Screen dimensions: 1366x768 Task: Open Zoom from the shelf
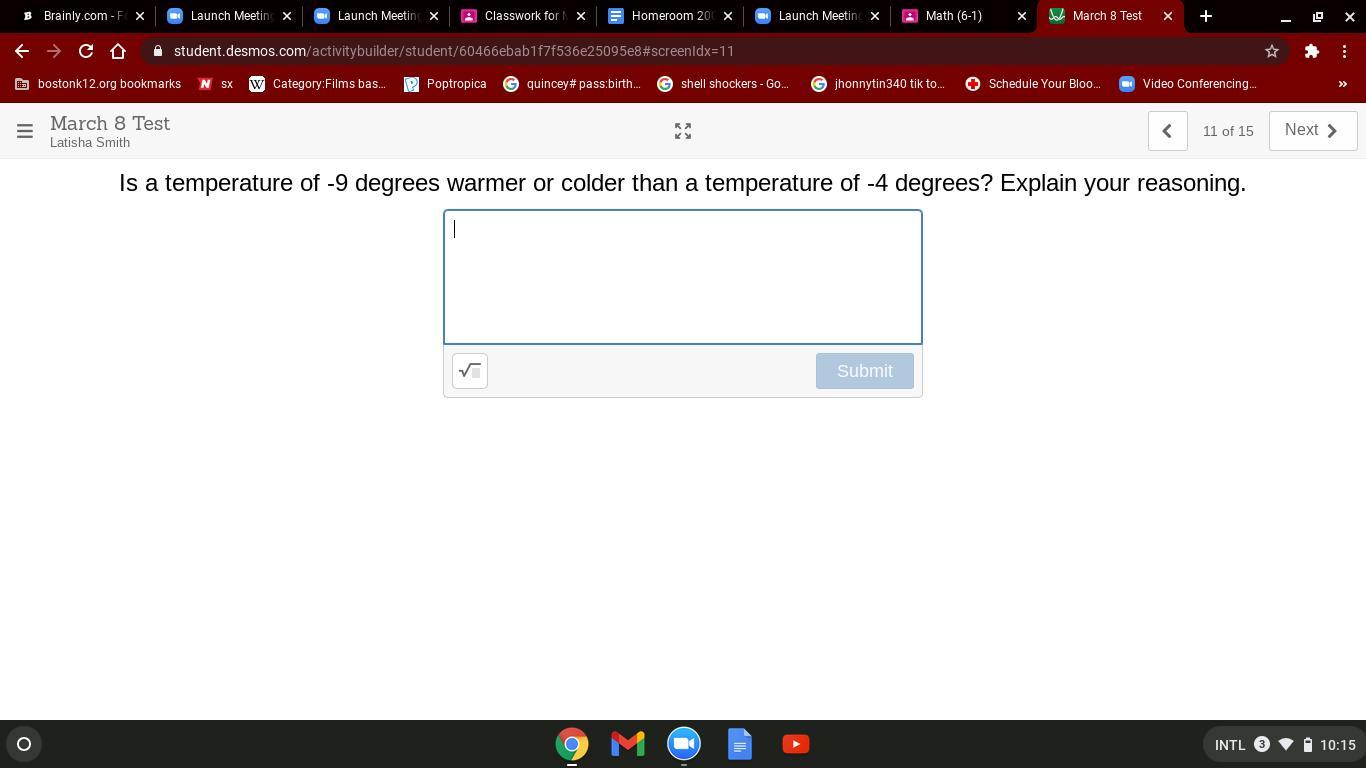(684, 744)
